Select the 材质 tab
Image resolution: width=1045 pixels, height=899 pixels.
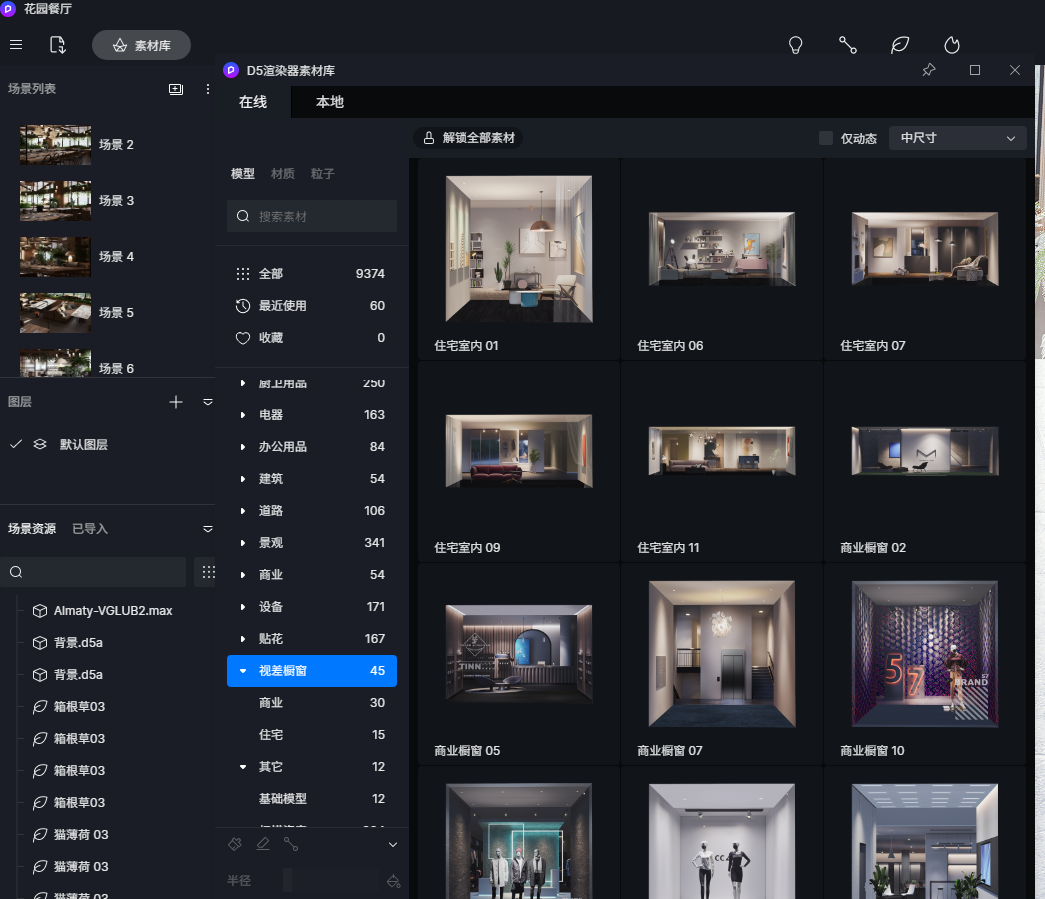283,174
